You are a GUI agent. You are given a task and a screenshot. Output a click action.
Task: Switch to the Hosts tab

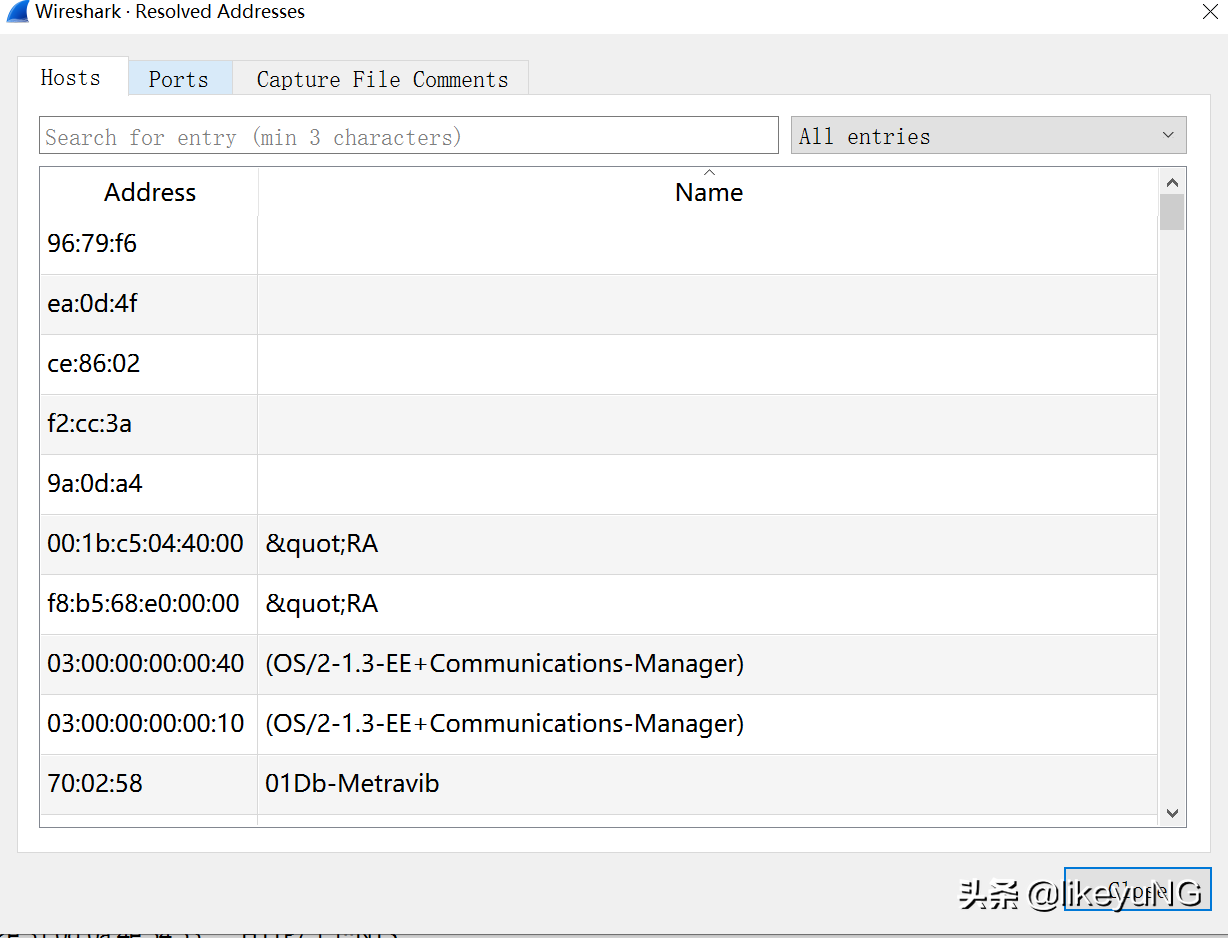coord(73,77)
